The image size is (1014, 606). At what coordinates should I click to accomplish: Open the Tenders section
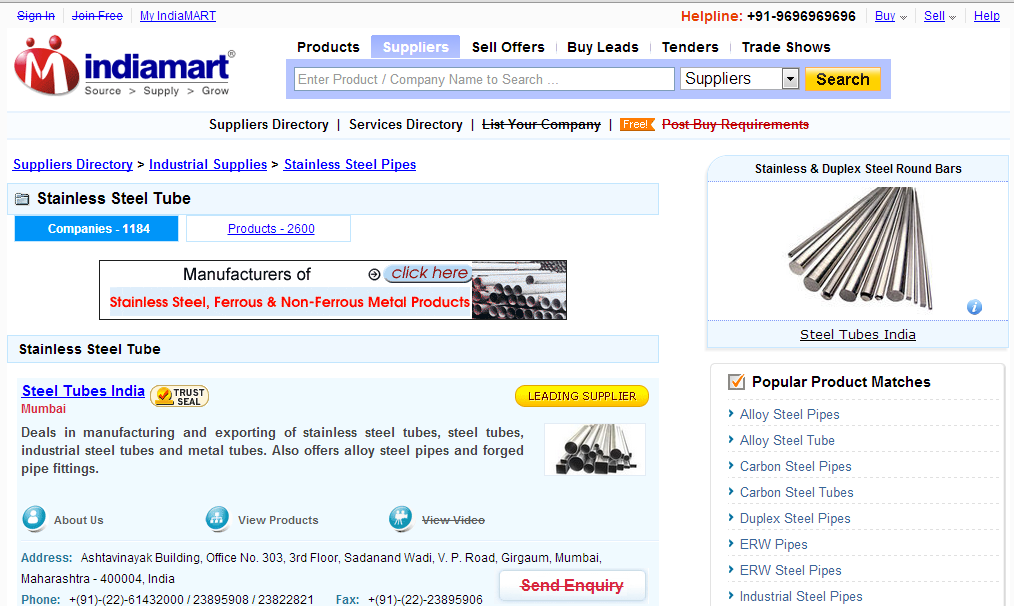click(x=689, y=47)
